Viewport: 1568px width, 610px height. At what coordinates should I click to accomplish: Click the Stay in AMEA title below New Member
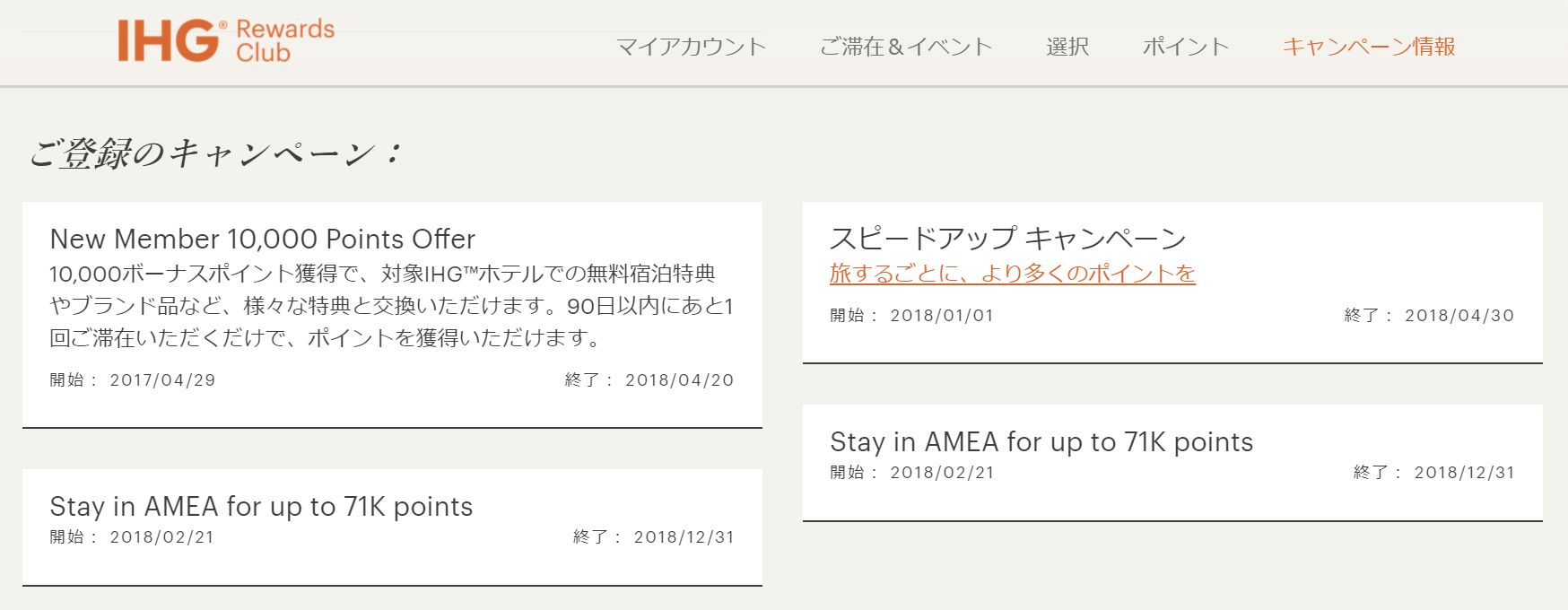click(261, 507)
